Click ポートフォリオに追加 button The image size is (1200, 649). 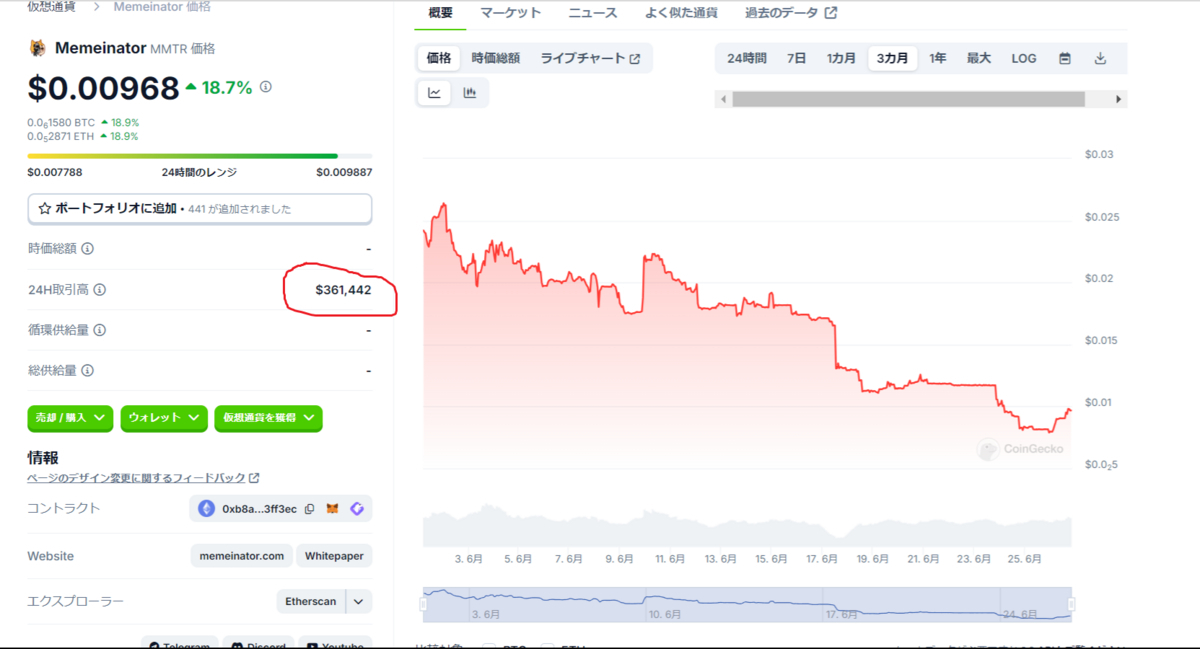[x=200, y=209]
